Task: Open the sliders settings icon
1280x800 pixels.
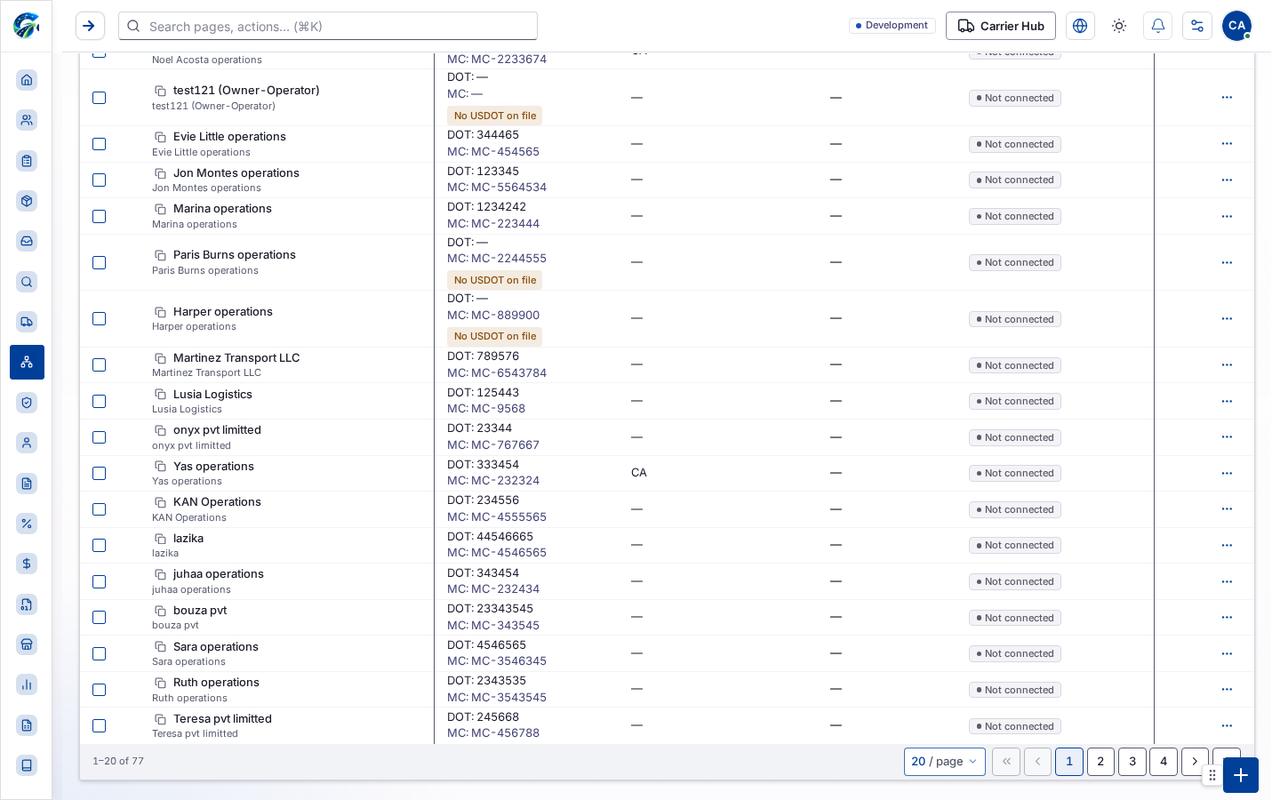Action: coord(1197,26)
